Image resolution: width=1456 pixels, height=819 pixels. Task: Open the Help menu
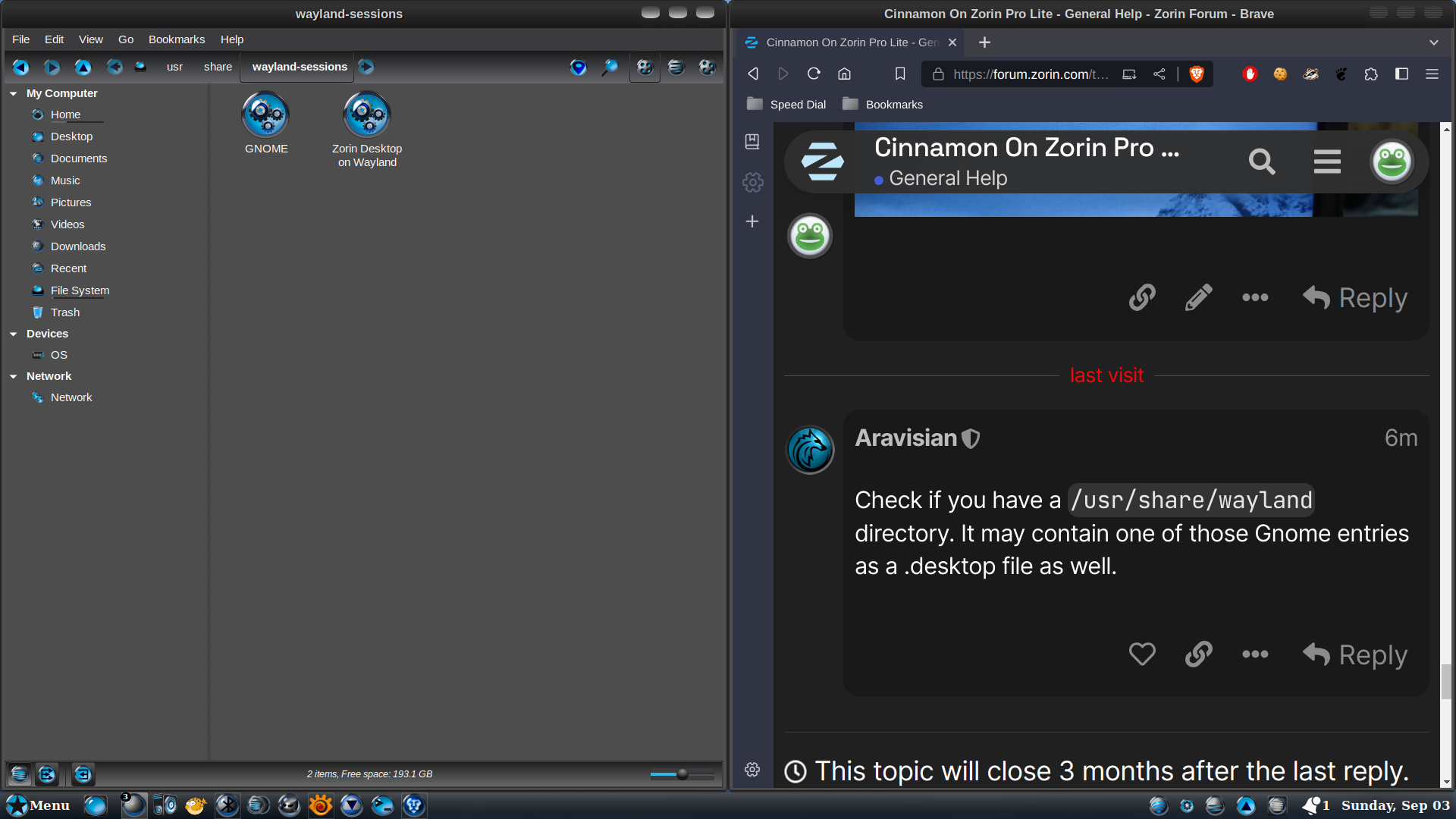pyautogui.click(x=232, y=39)
